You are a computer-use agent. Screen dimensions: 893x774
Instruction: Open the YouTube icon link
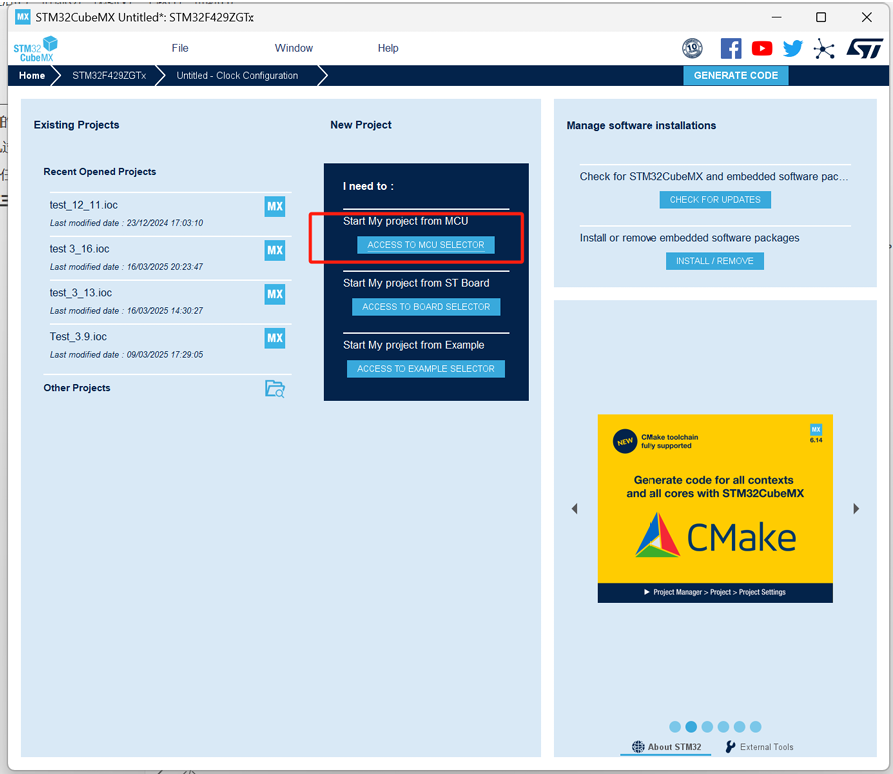(x=761, y=48)
